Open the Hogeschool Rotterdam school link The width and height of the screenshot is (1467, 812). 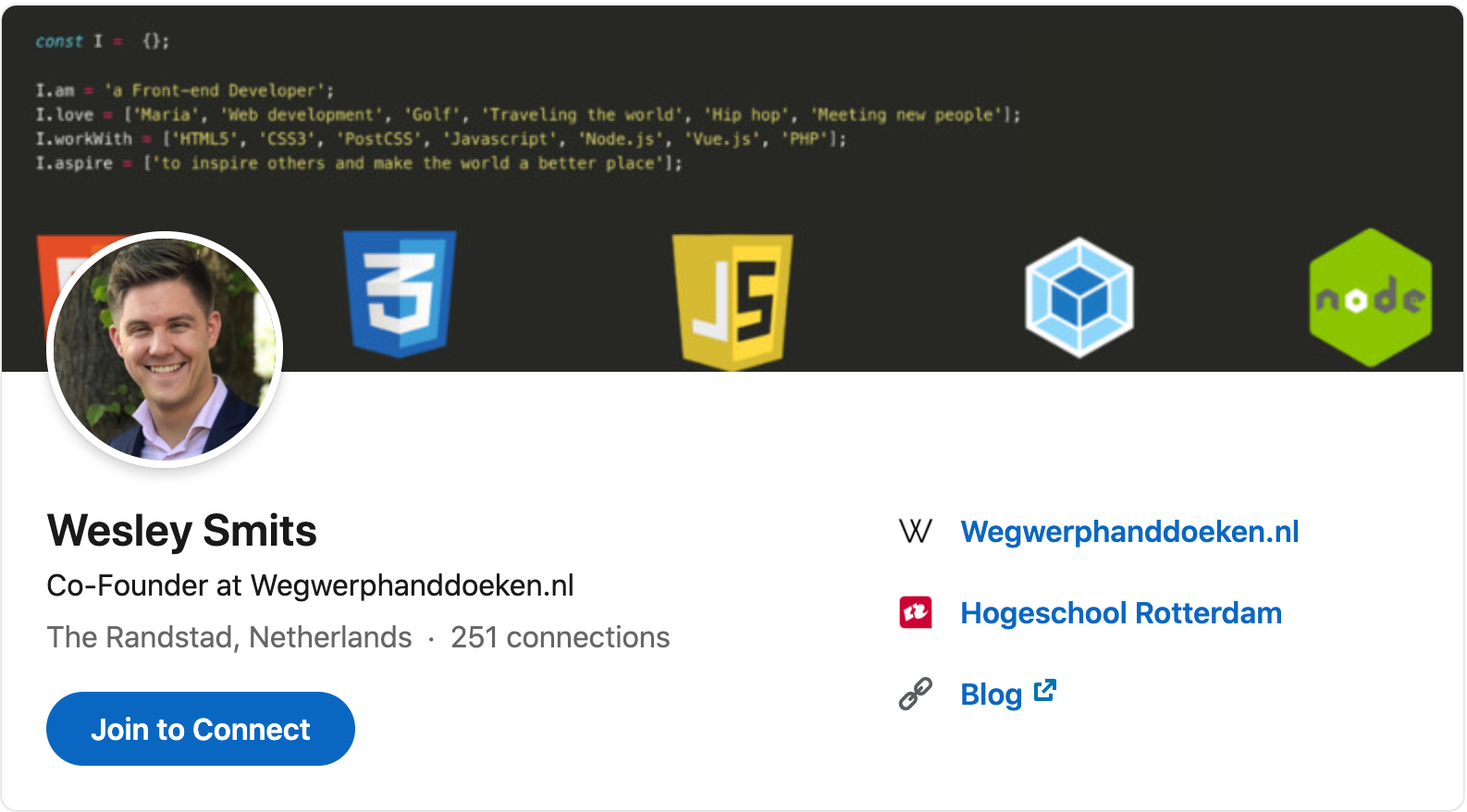[1121, 613]
